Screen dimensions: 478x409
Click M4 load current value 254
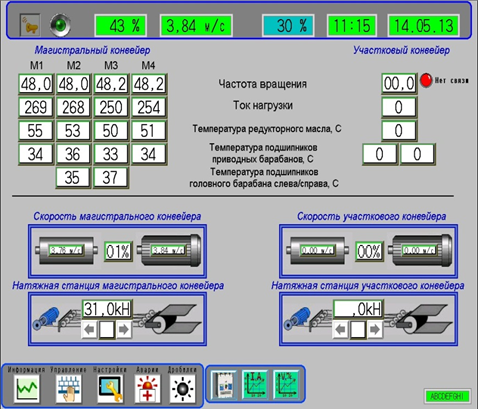pyautogui.click(x=149, y=107)
